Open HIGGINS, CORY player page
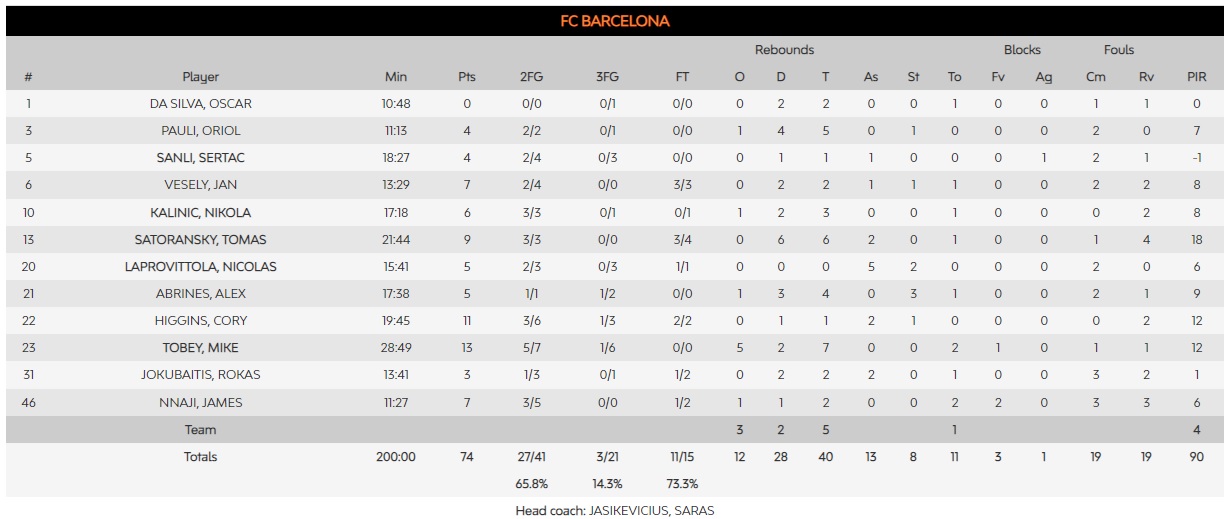 pos(200,321)
